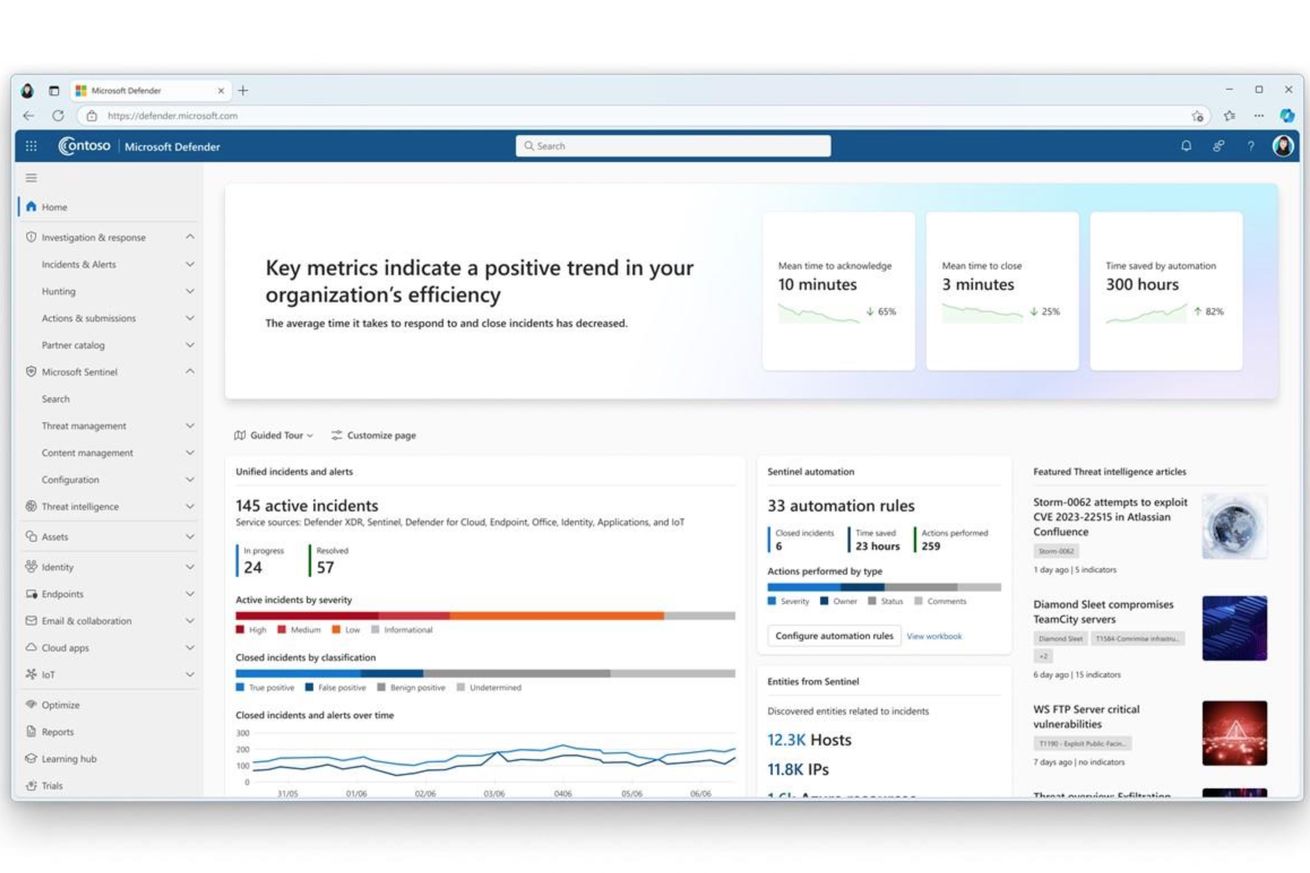Reload the page with refresh icon
1310x873 pixels.
pos(58,116)
